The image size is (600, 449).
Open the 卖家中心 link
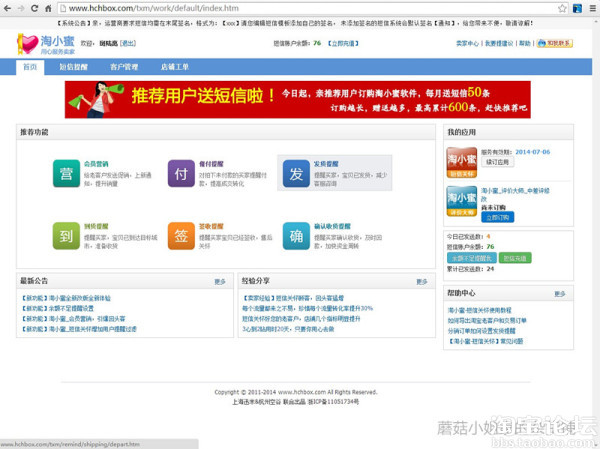[x=468, y=43]
